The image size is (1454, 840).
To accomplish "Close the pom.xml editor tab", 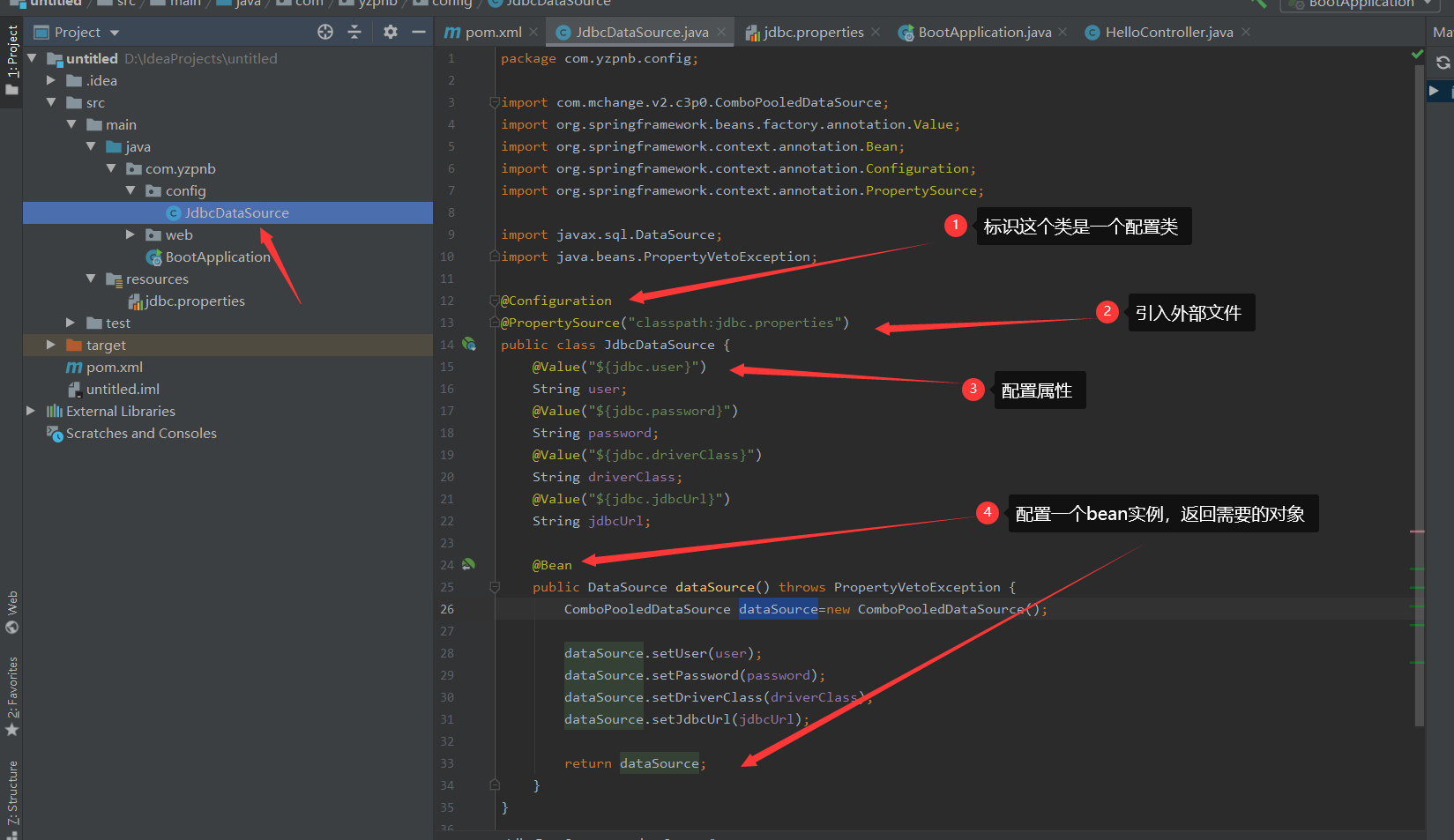I will coord(533,32).
